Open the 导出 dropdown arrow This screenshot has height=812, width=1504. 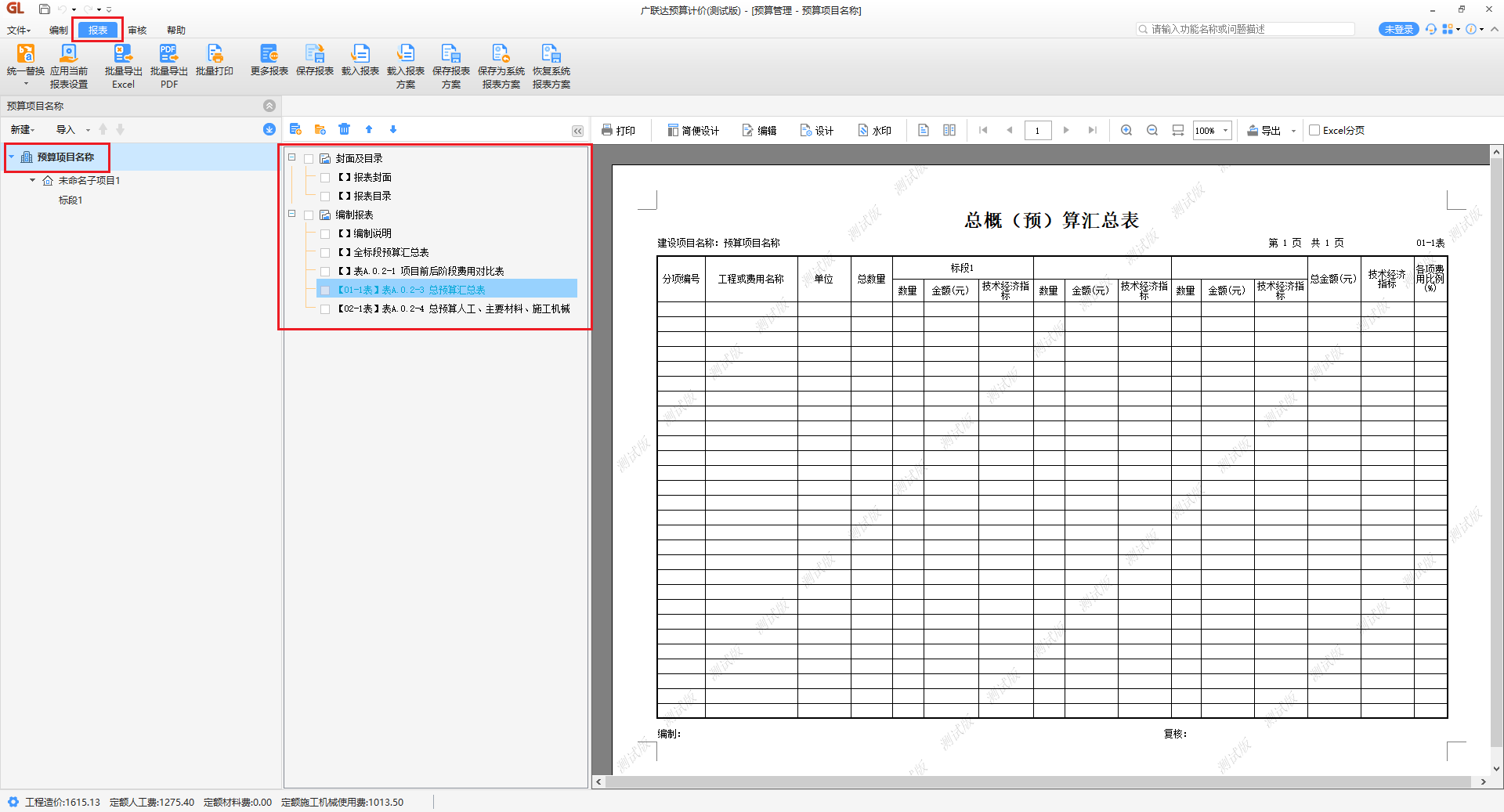pos(1293,131)
